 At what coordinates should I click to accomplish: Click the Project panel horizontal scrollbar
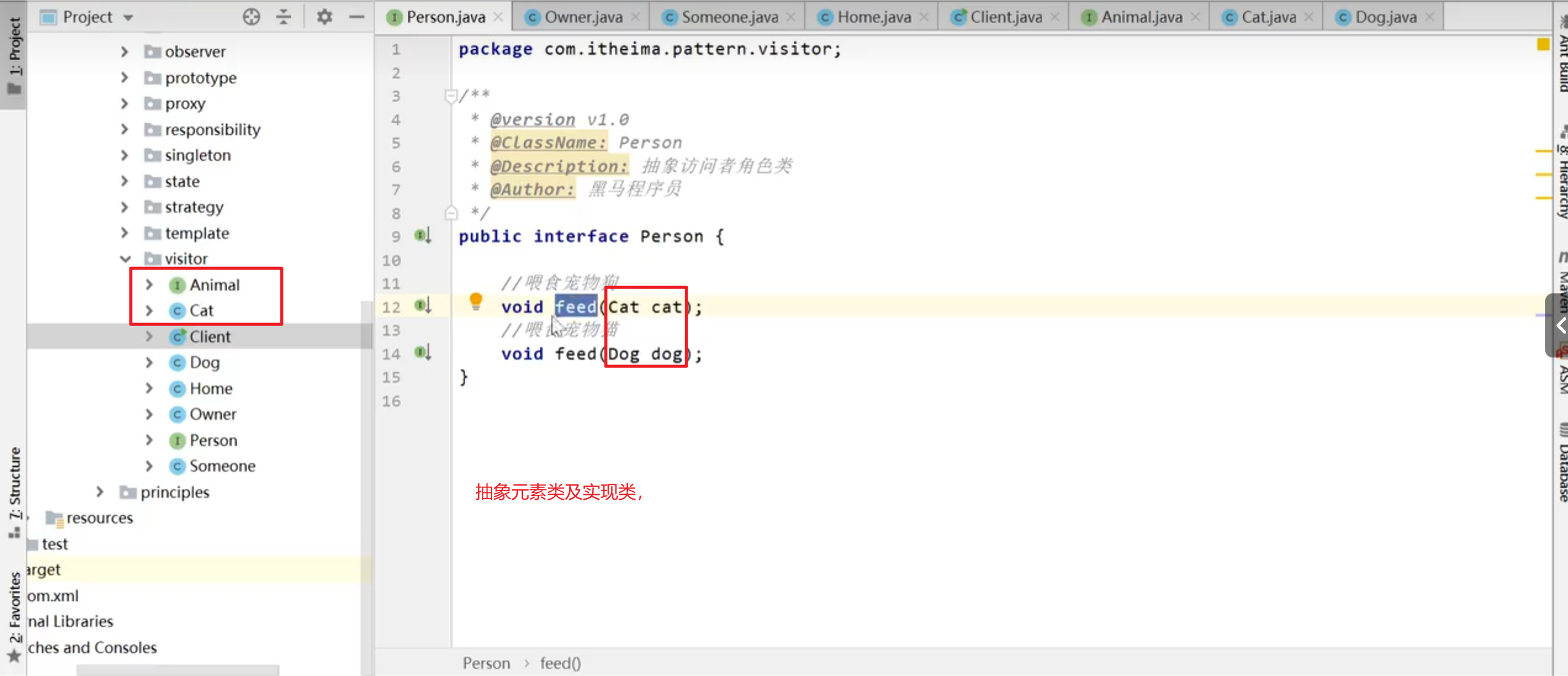[x=177, y=670]
